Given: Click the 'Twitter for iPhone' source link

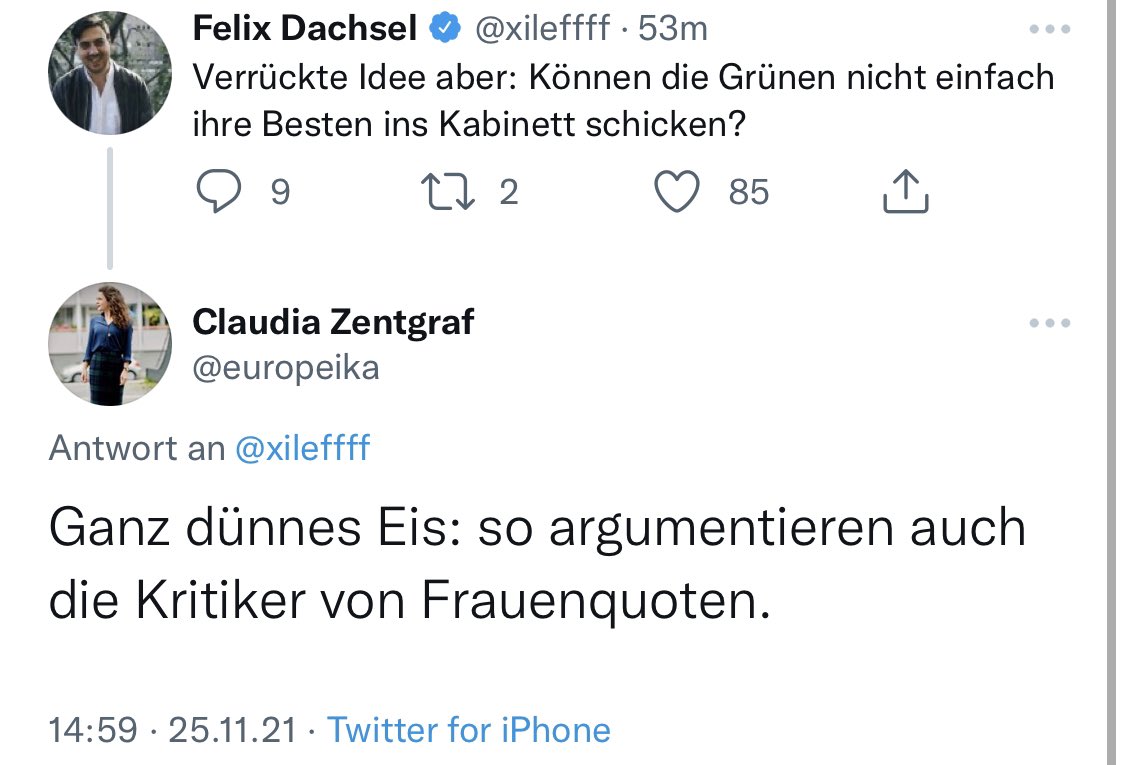Looking at the screenshot, I should click(469, 730).
